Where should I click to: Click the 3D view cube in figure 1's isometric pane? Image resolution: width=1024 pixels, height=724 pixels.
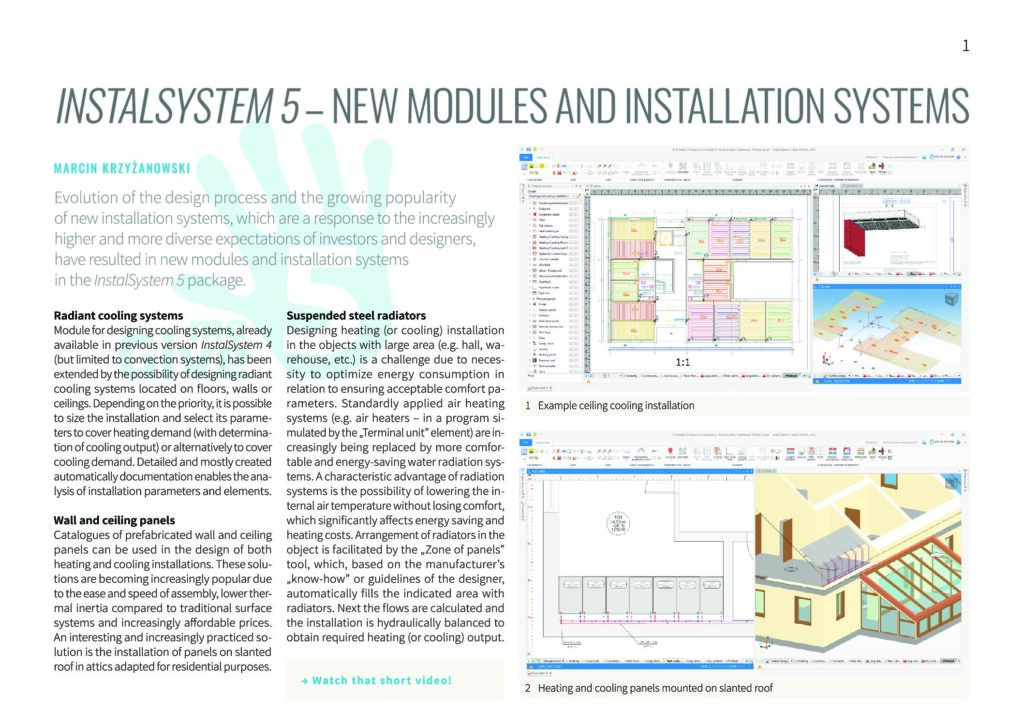click(x=951, y=298)
